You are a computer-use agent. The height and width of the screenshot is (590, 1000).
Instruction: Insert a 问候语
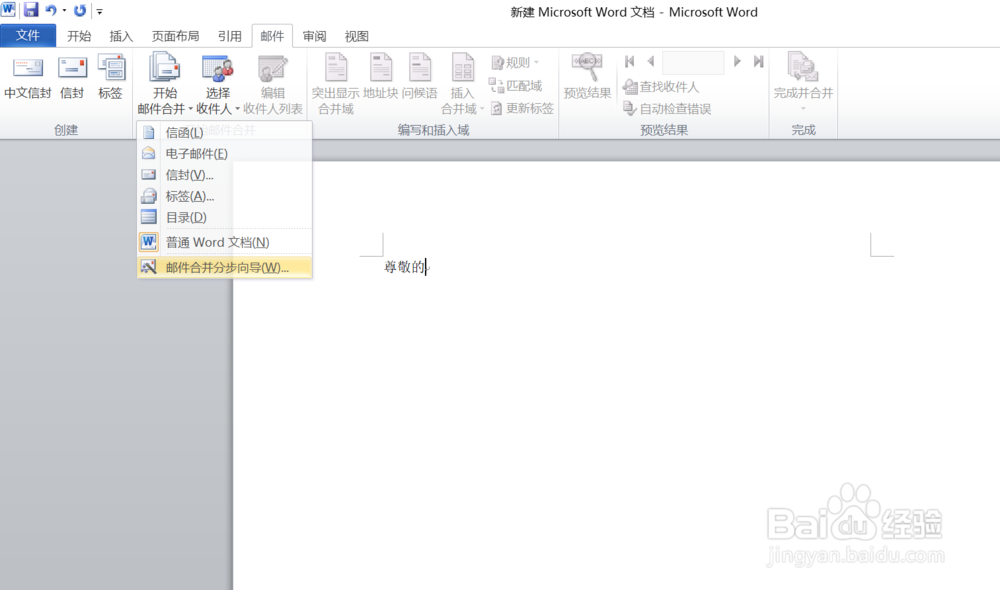tap(420, 77)
